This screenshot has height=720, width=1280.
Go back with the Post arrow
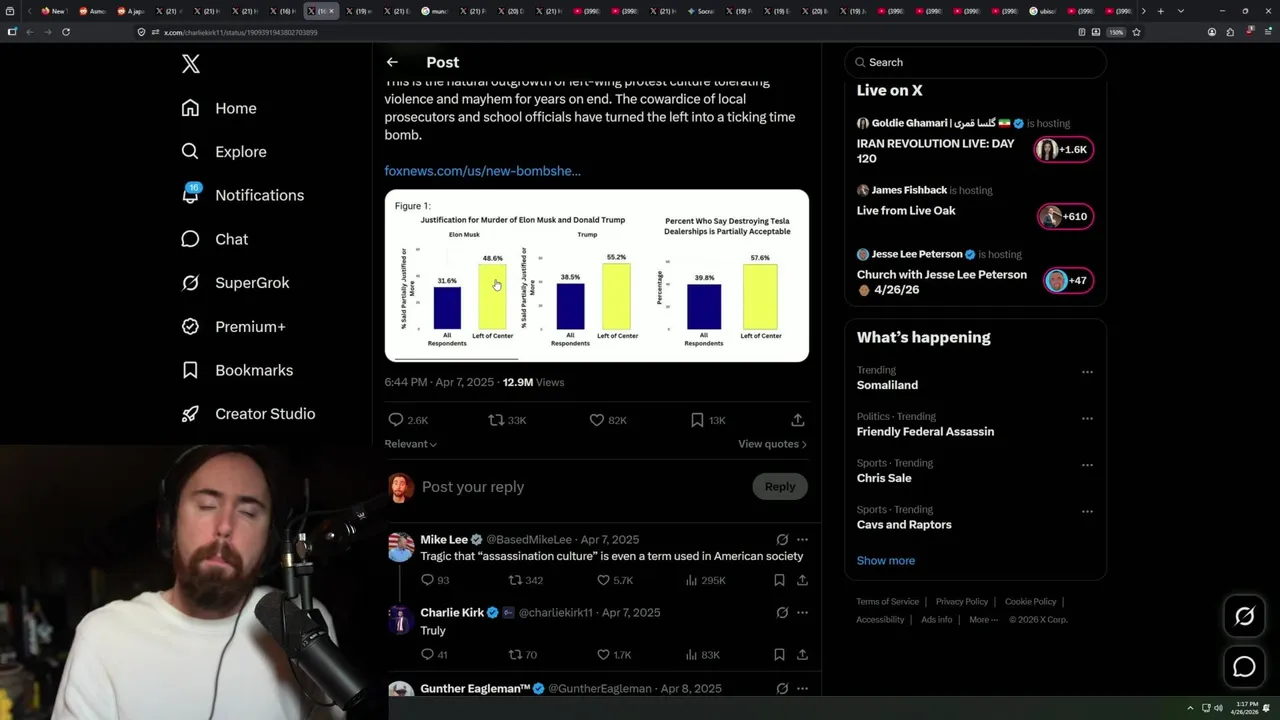[x=392, y=62]
